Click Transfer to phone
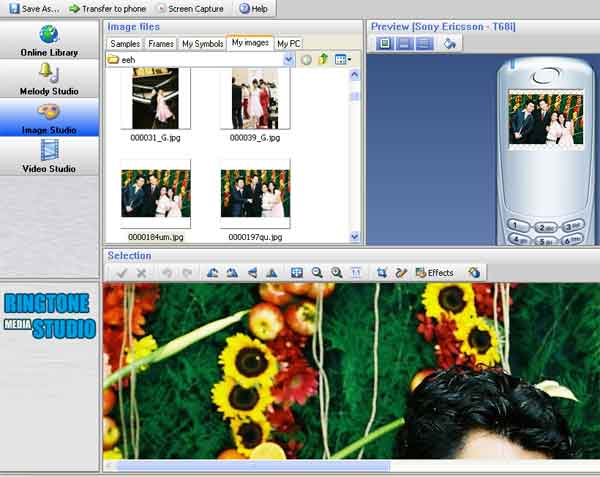Image resolution: width=600 pixels, height=477 pixels. pos(108,8)
